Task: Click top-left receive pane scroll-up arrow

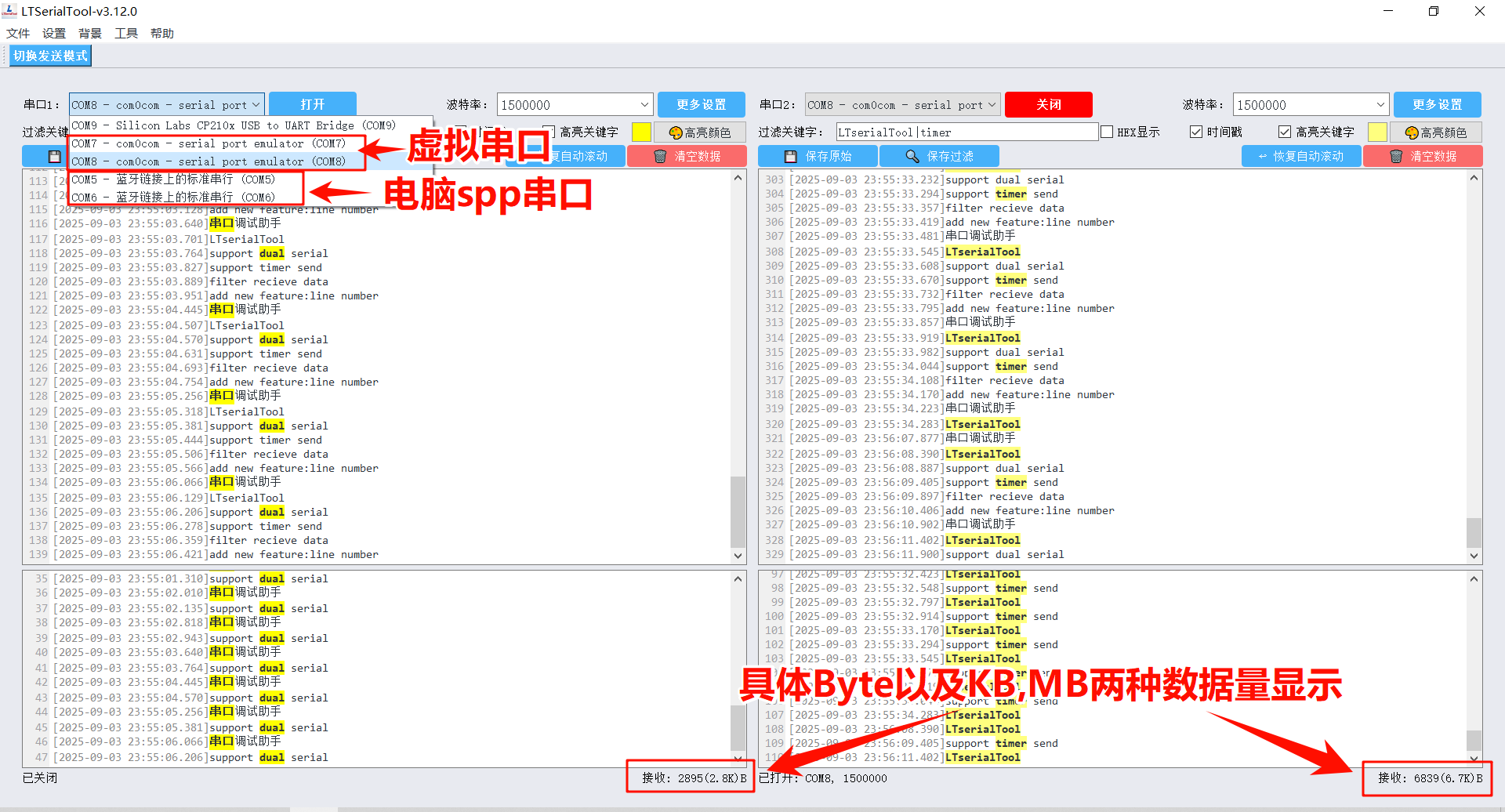Action: coord(738,178)
